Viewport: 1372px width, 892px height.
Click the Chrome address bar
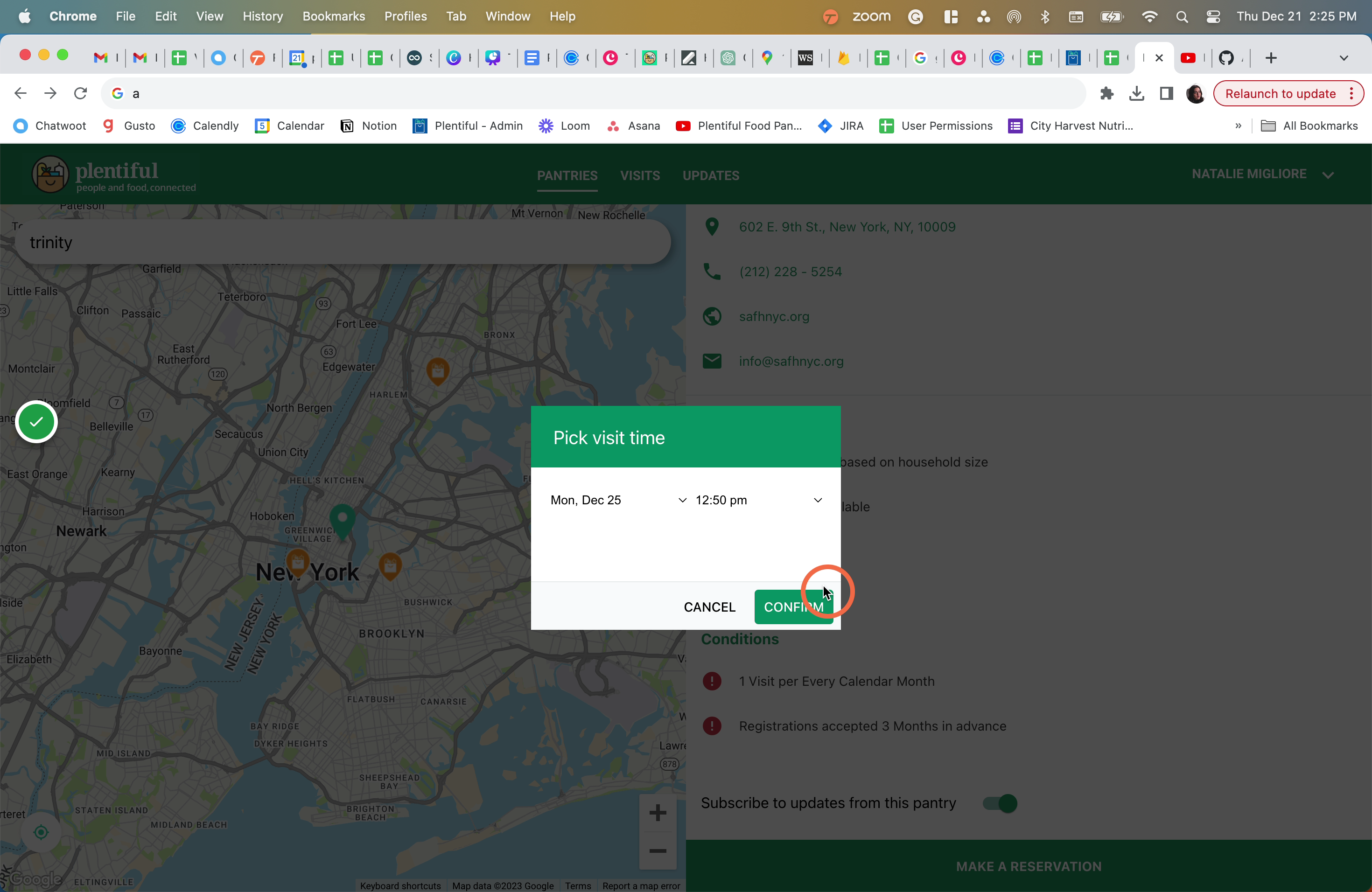594,93
